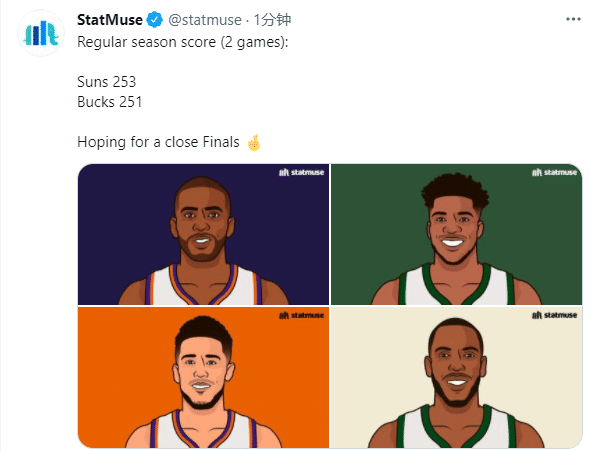
Task: Click the blue verified badge
Action: (x=154, y=20)
